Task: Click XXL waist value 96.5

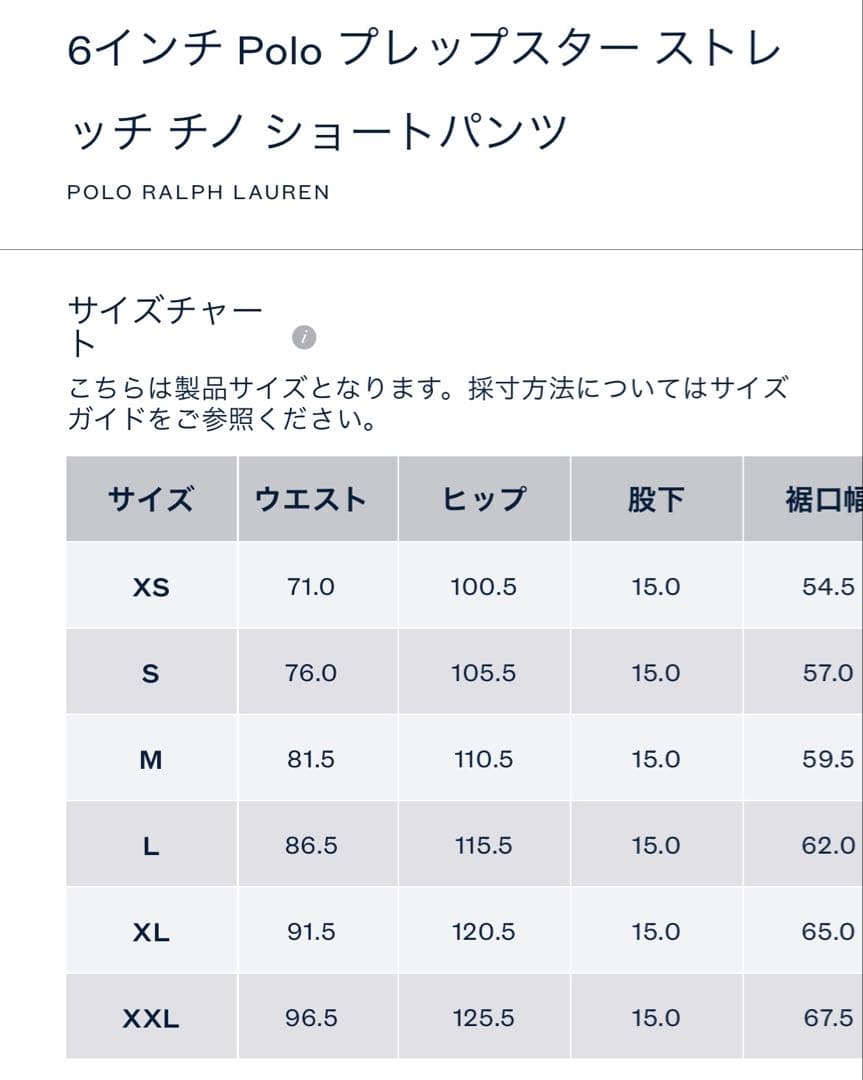Action: 311,1019
